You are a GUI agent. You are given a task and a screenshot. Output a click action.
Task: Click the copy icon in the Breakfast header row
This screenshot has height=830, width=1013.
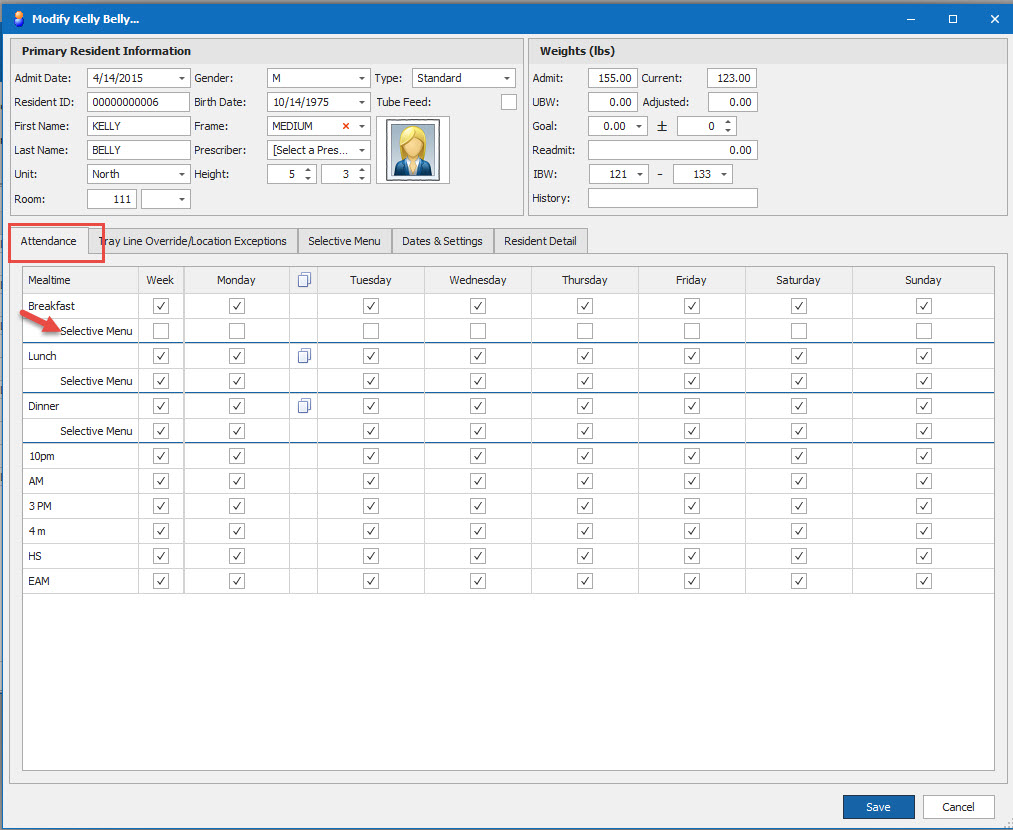tap(304, 281)
